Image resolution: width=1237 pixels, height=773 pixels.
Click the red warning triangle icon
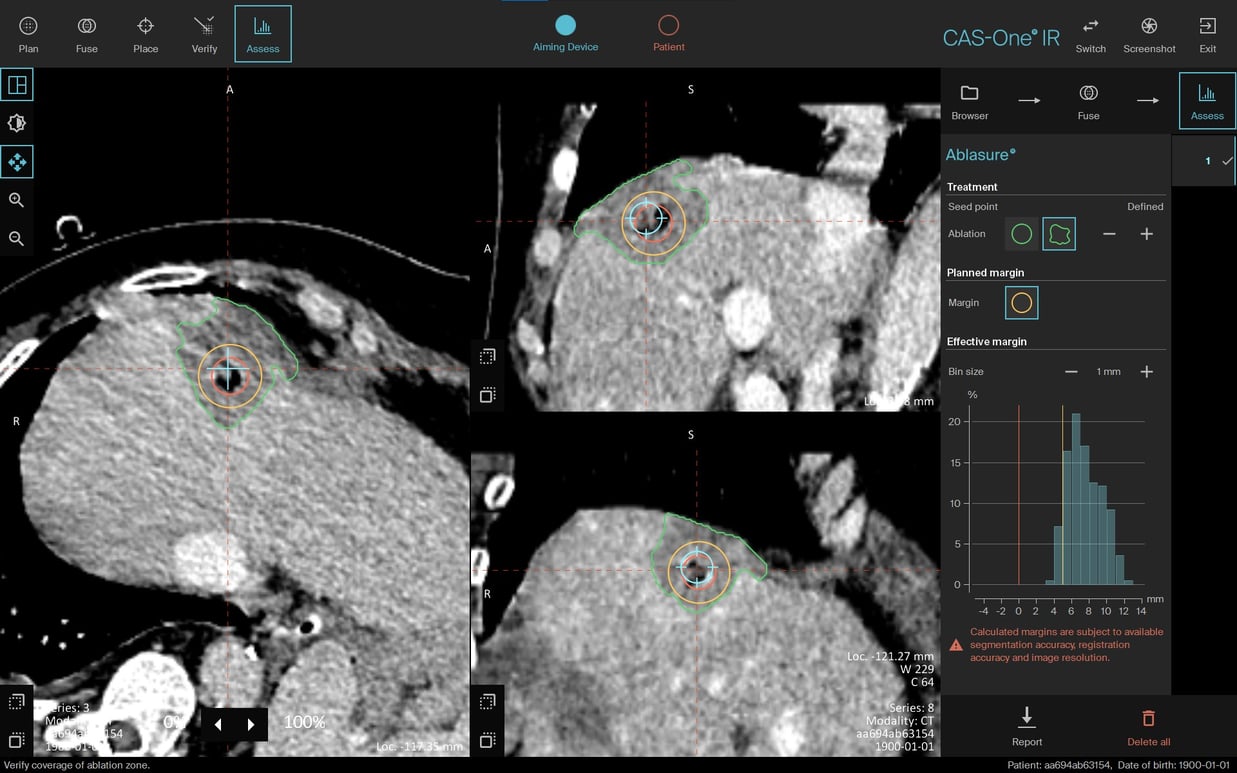click(x=956, y=645)
